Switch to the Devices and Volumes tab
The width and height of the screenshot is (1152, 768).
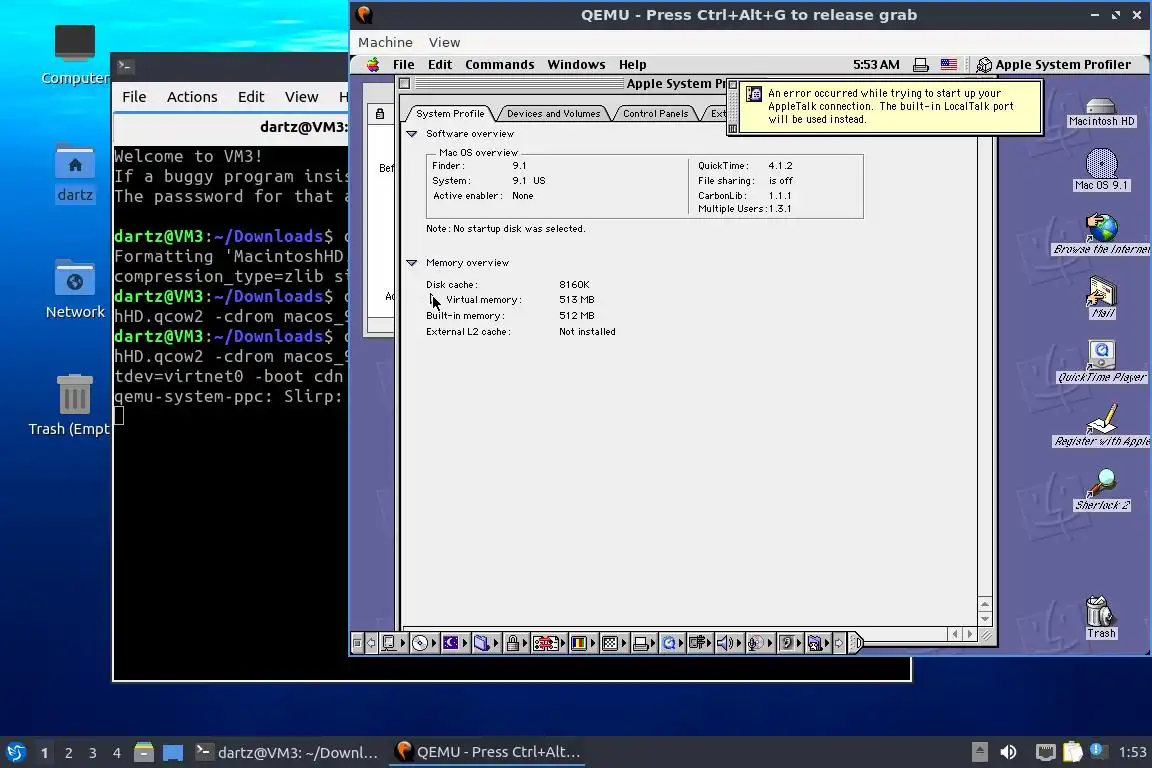[x=553, y=113]
